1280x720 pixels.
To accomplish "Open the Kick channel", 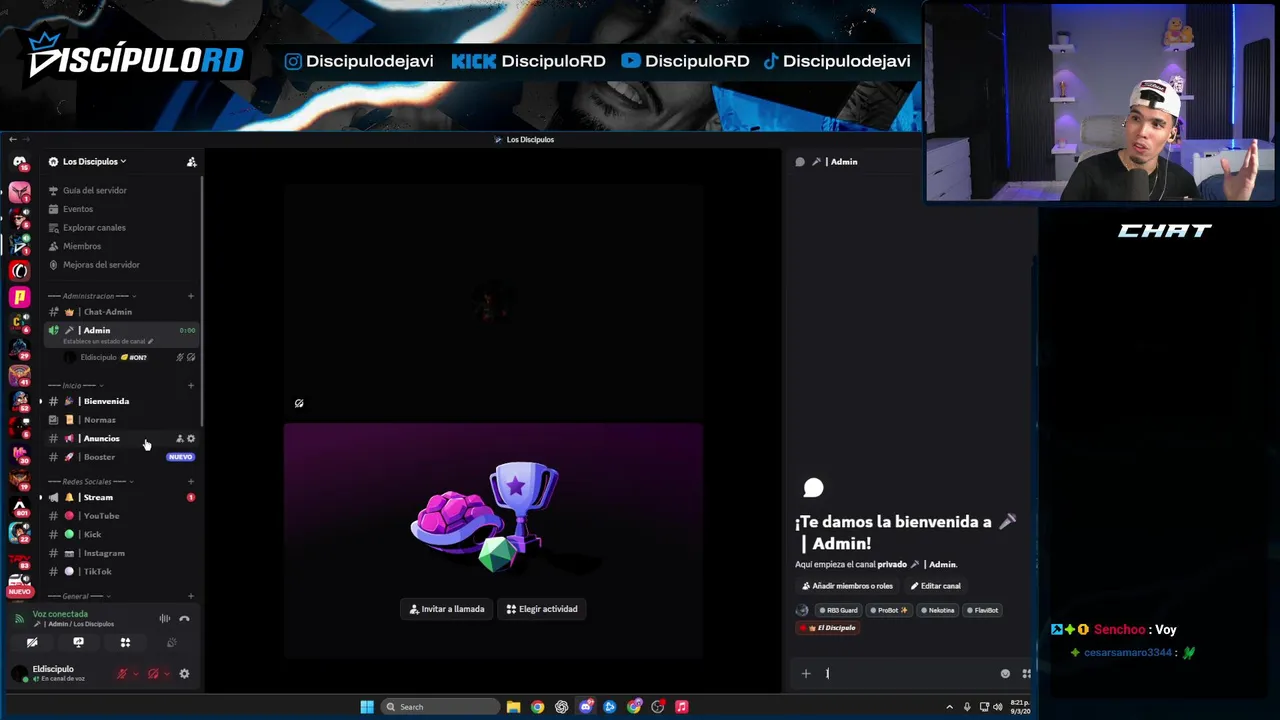I will [x=92, y=535].
